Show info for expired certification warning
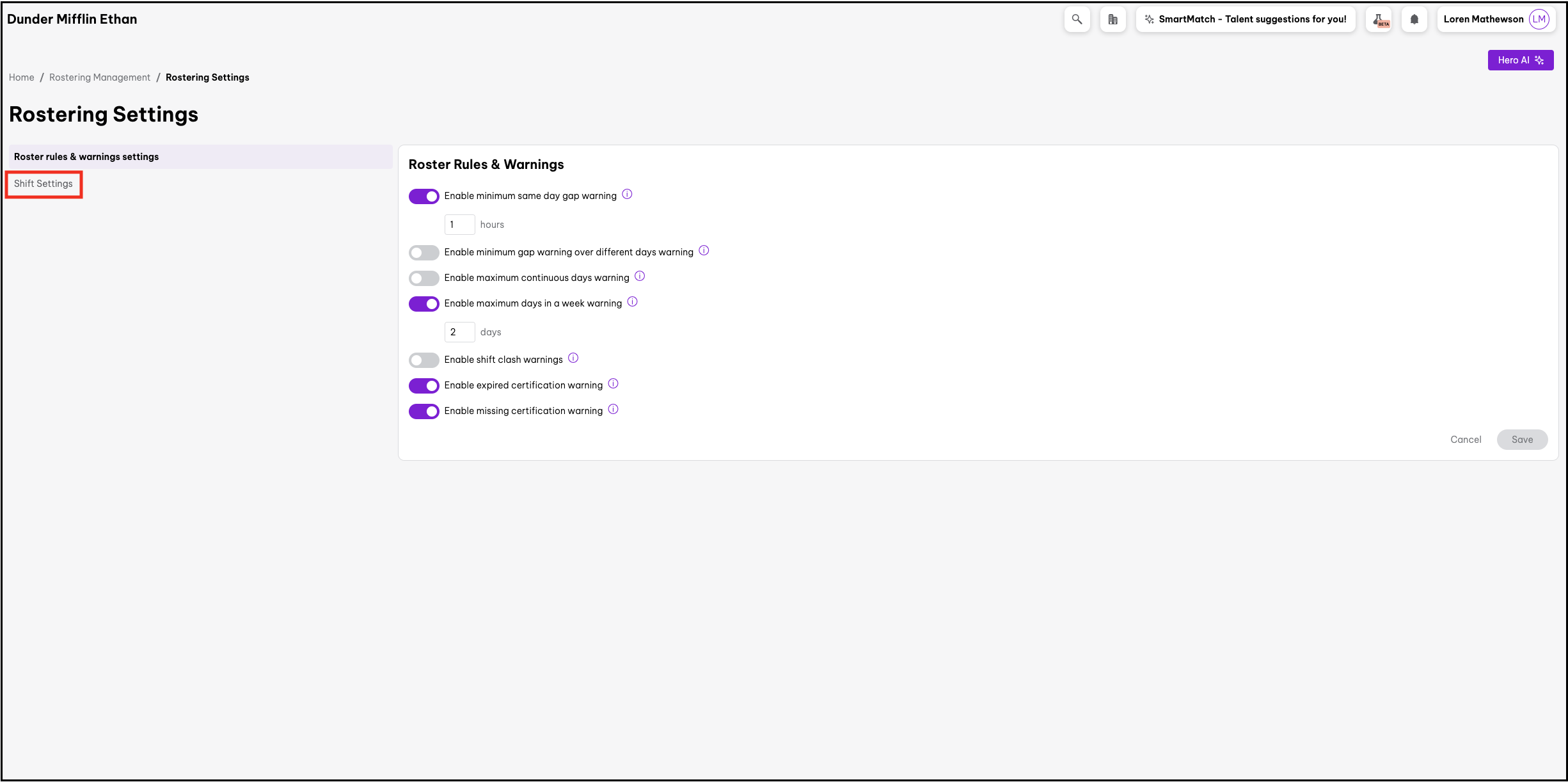The width and height of the screenshot is (1568, 782). tap(613, 384)
